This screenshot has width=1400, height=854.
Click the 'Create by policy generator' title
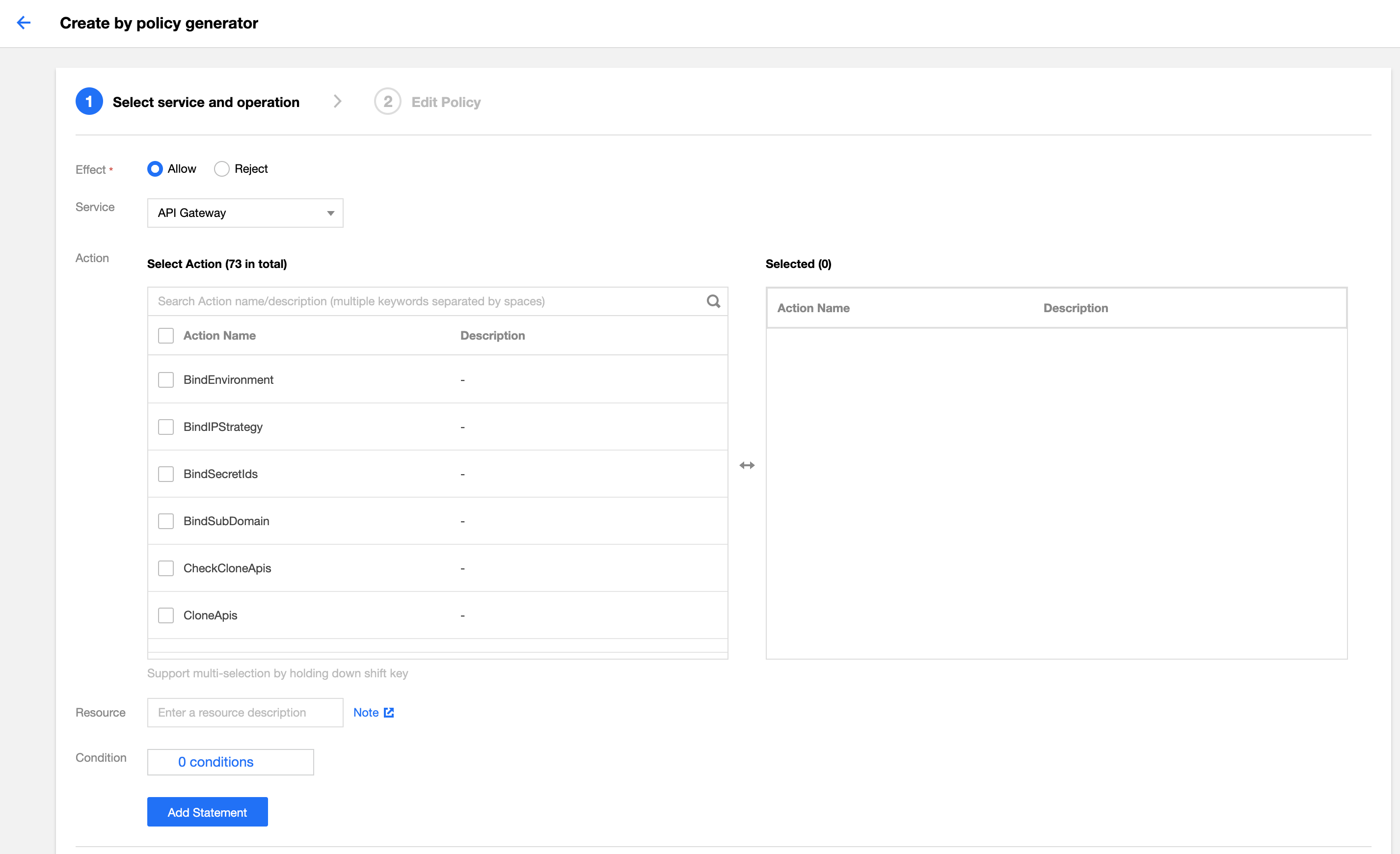[x=159, y=23]
